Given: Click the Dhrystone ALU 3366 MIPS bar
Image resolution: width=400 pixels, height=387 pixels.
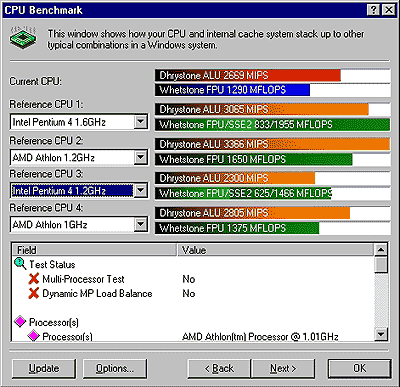Looking at the screenshot, I should [x=272, y=144].
